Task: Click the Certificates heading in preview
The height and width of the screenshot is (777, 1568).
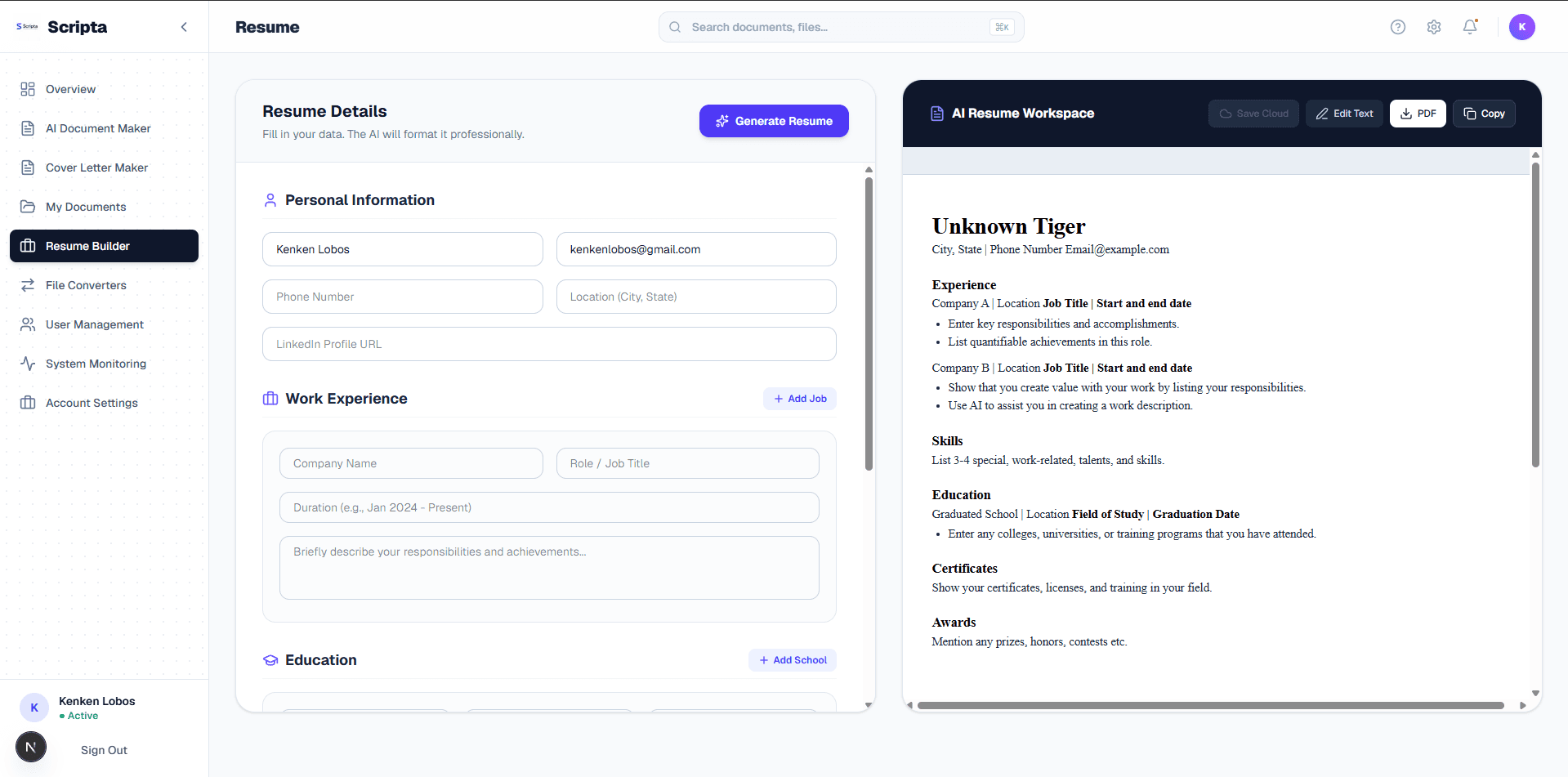Action: 965,569
